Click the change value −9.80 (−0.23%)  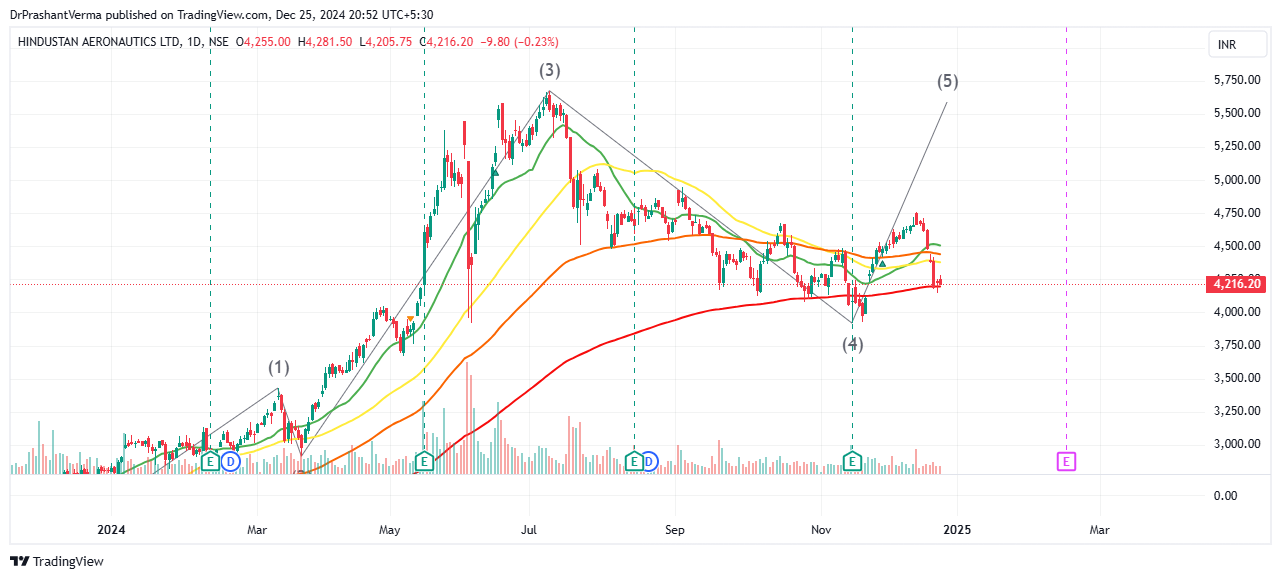(519, 42)
